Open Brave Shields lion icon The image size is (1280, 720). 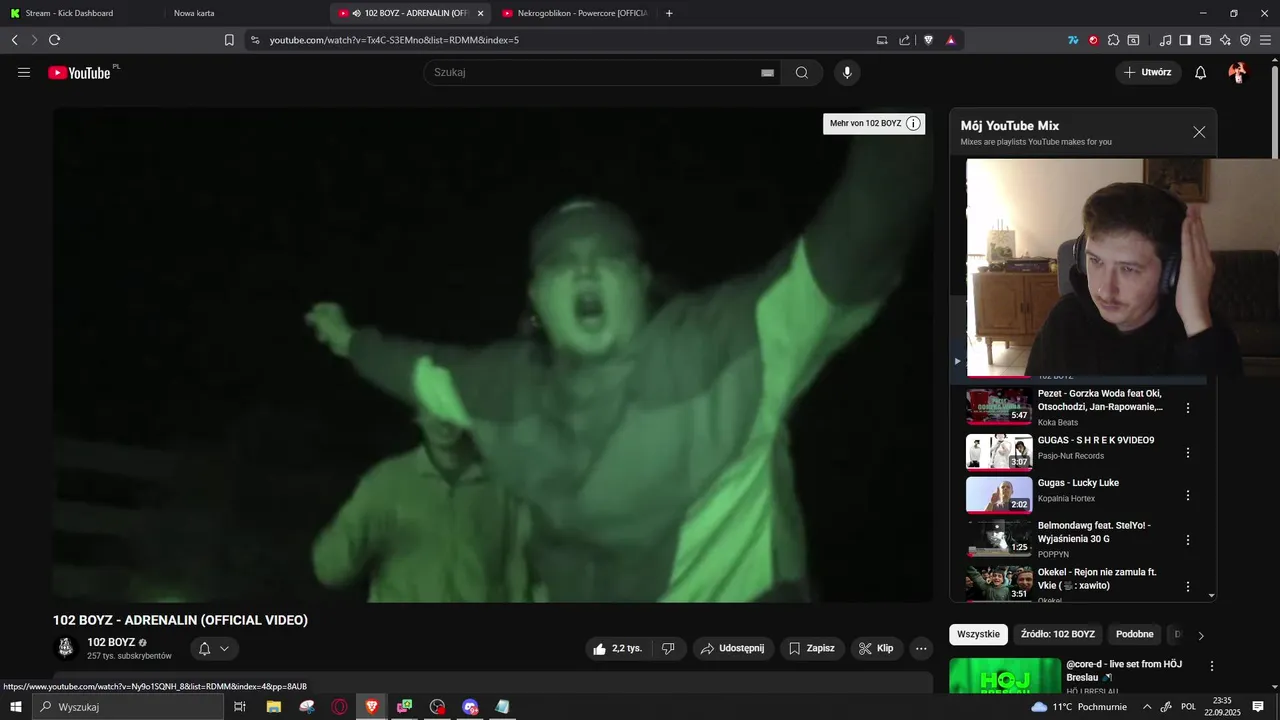click(928, 40)
